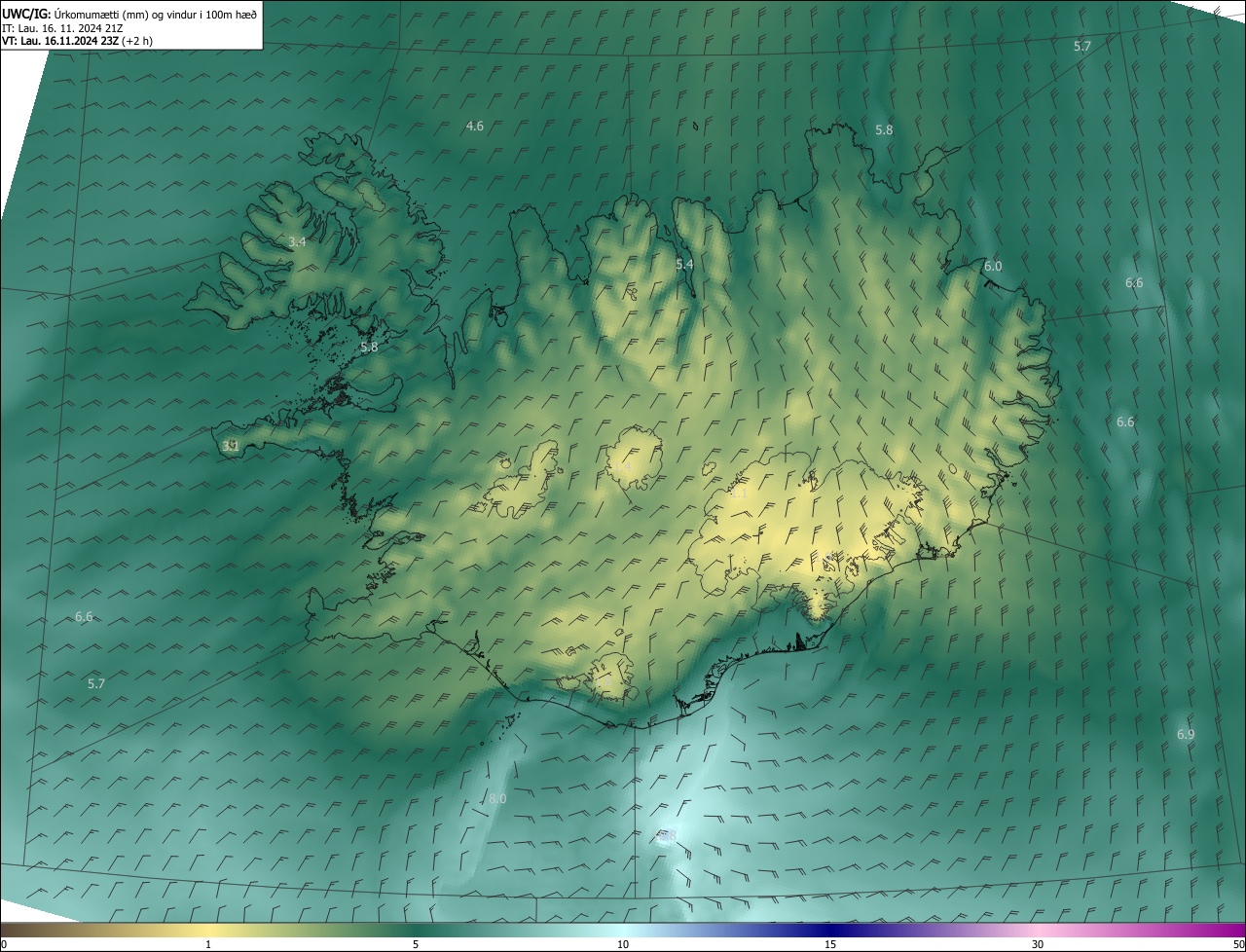The height and width of the screenshot is (952, 1246).
Task: Click the 5.4 value in northern Iceland
Action: click(684, 264)
